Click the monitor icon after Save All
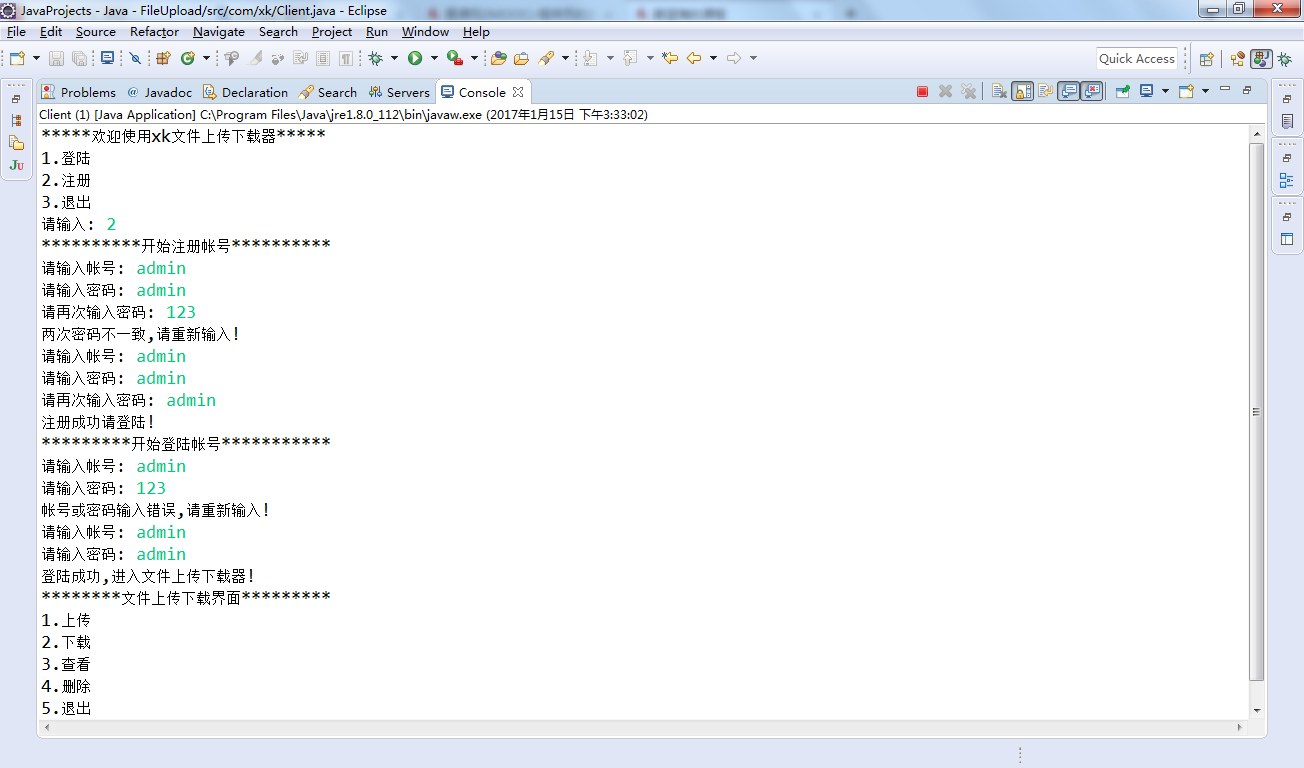 [107, 58]
